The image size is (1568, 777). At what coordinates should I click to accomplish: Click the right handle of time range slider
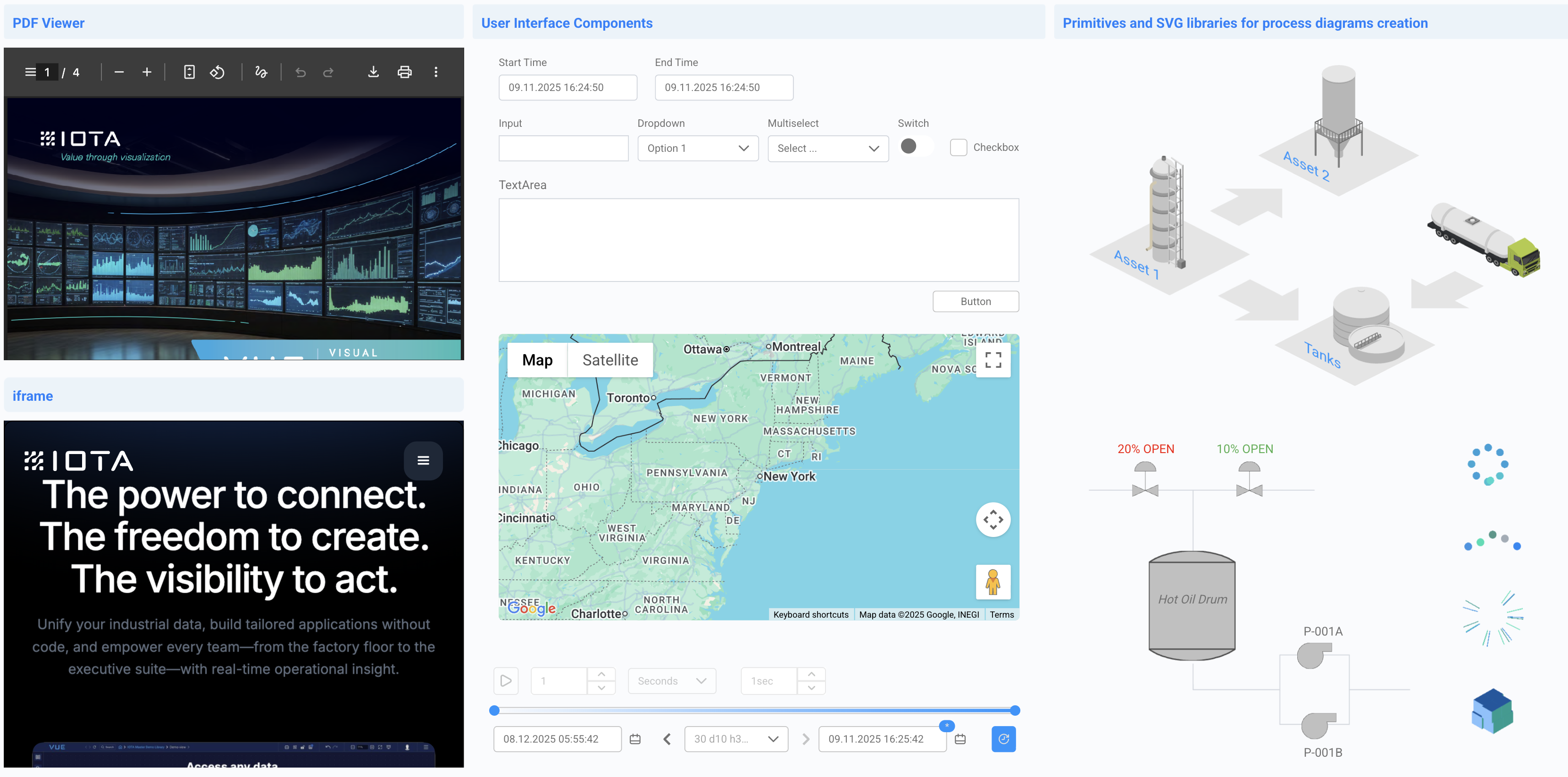pyautogui.click(x=1015, y=710)
